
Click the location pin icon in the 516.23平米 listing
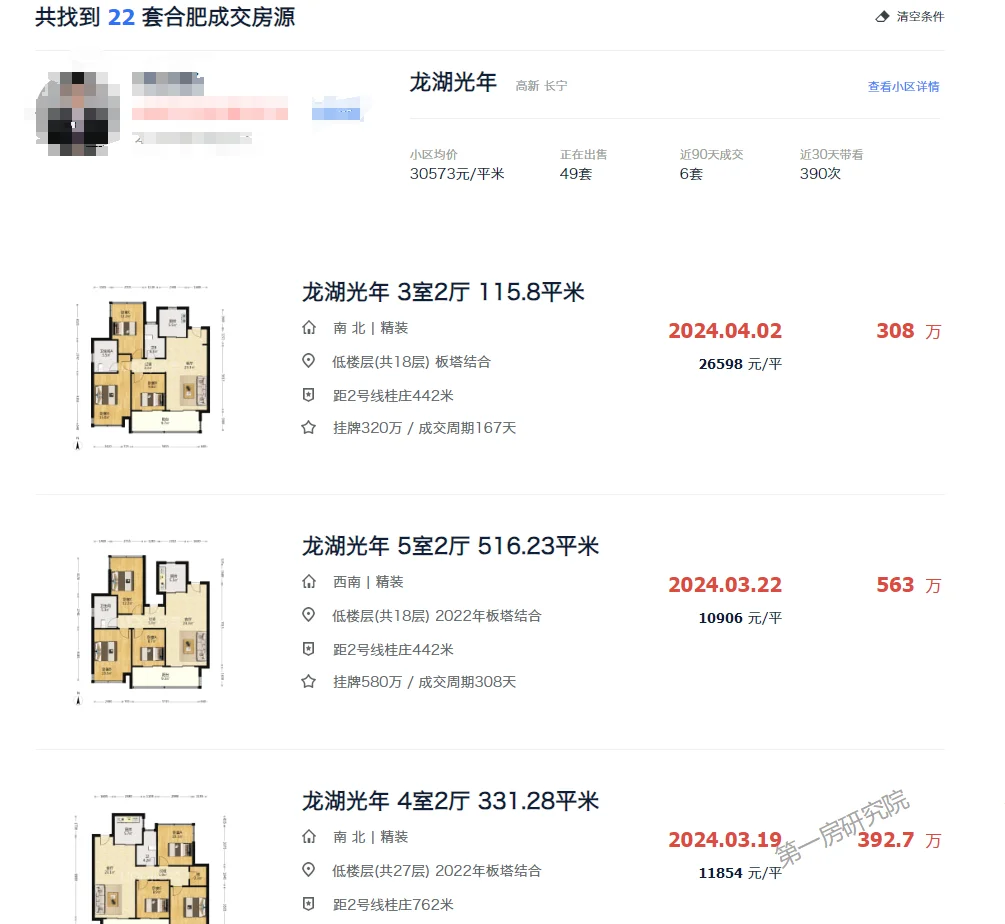pos(308,615)
